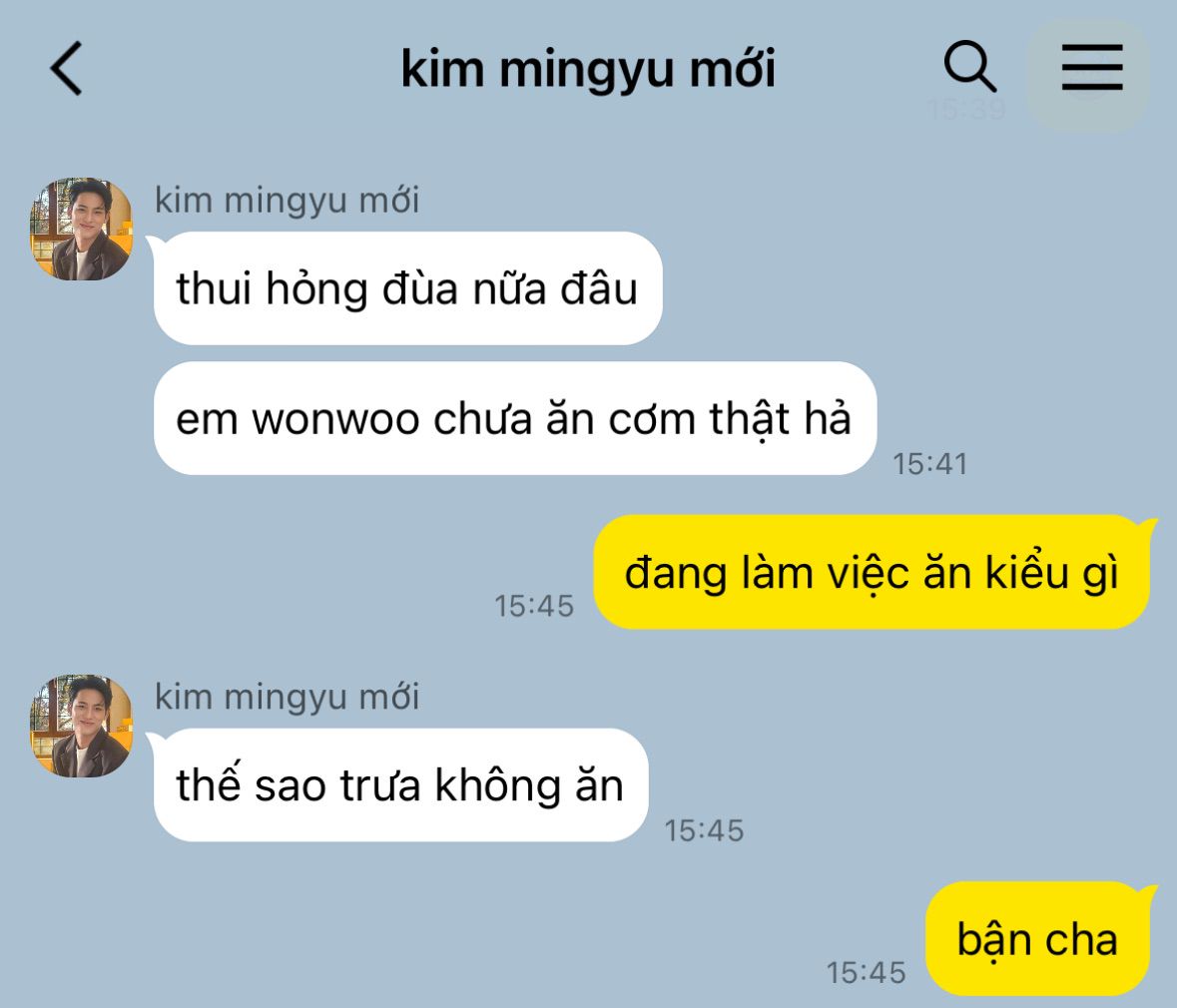Screen dimensions: 1177x1008
Task: Open the hamburger menu
Action: click(1091, 68)
